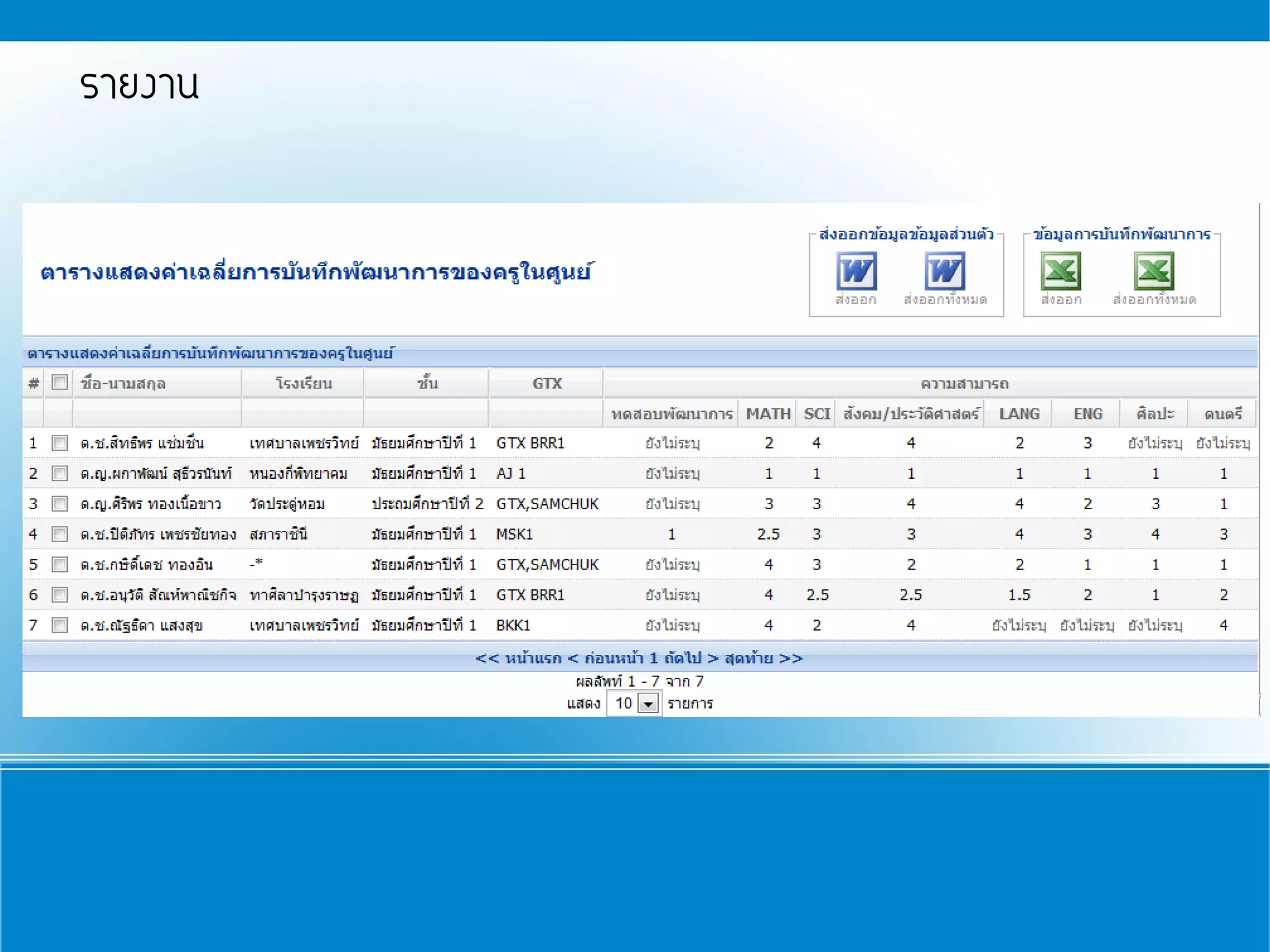Click the MATH column header

coord(768,414)
